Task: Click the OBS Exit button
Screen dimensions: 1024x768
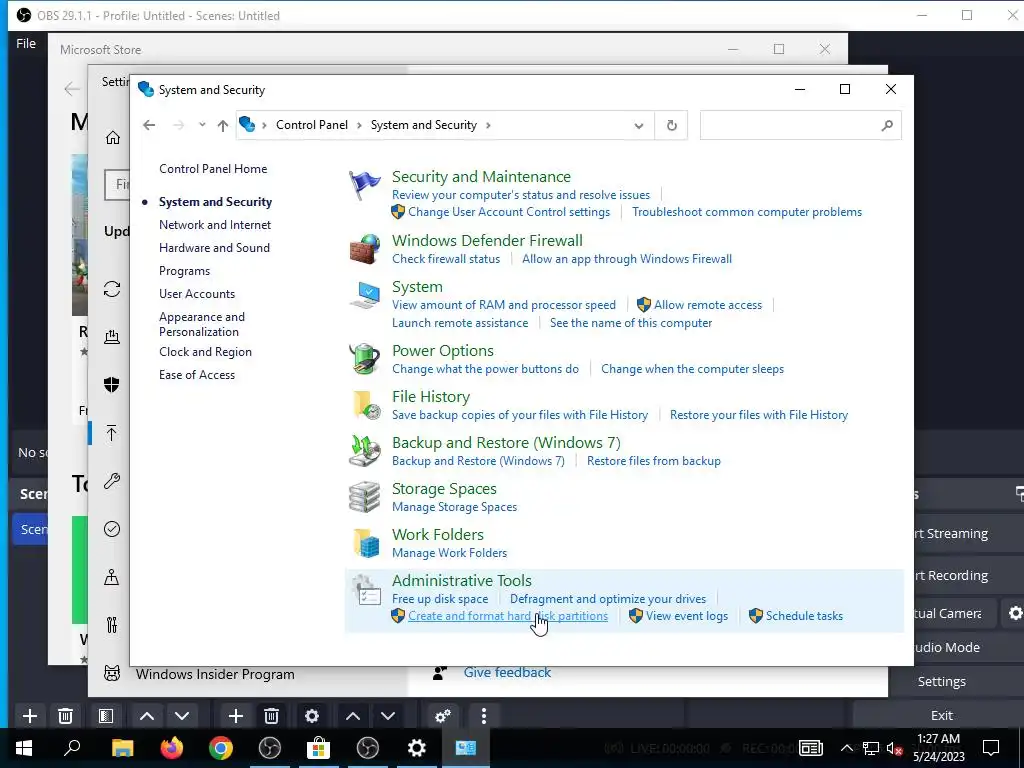Action: click(941, 715)
